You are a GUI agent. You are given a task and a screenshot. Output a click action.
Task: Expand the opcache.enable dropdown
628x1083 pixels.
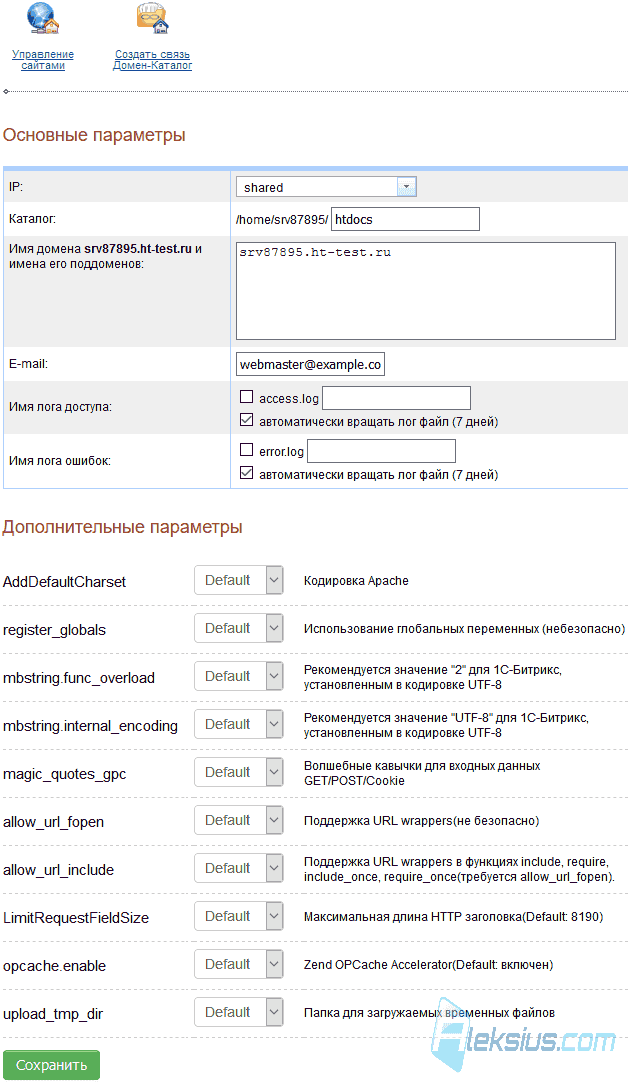point(239,964)
